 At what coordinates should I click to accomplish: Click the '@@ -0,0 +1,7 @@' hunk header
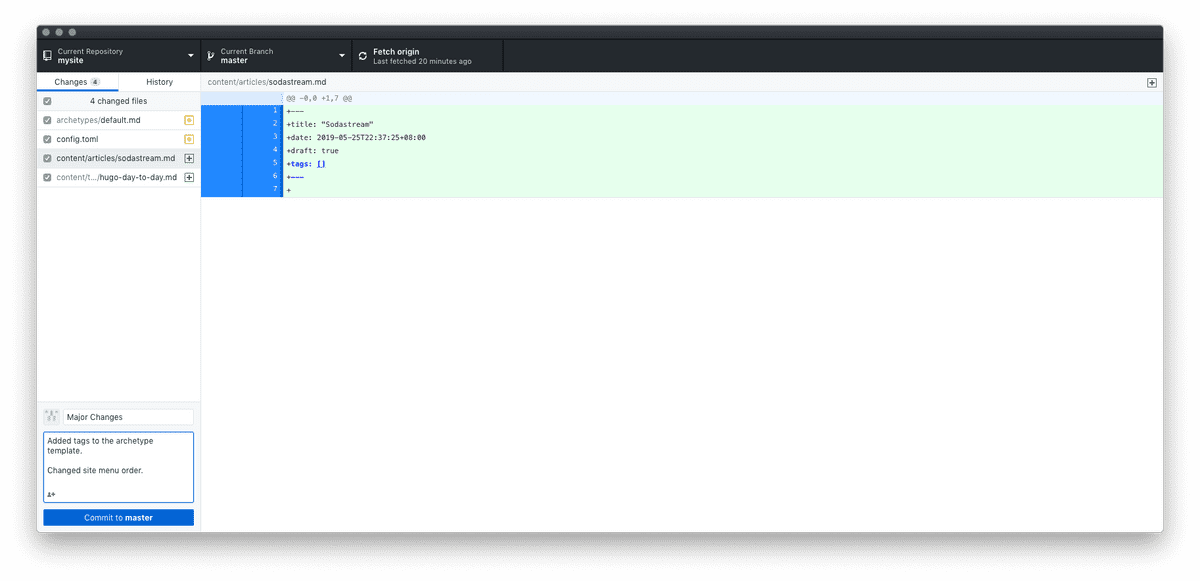pyautogui.click(x=319, y=98)
